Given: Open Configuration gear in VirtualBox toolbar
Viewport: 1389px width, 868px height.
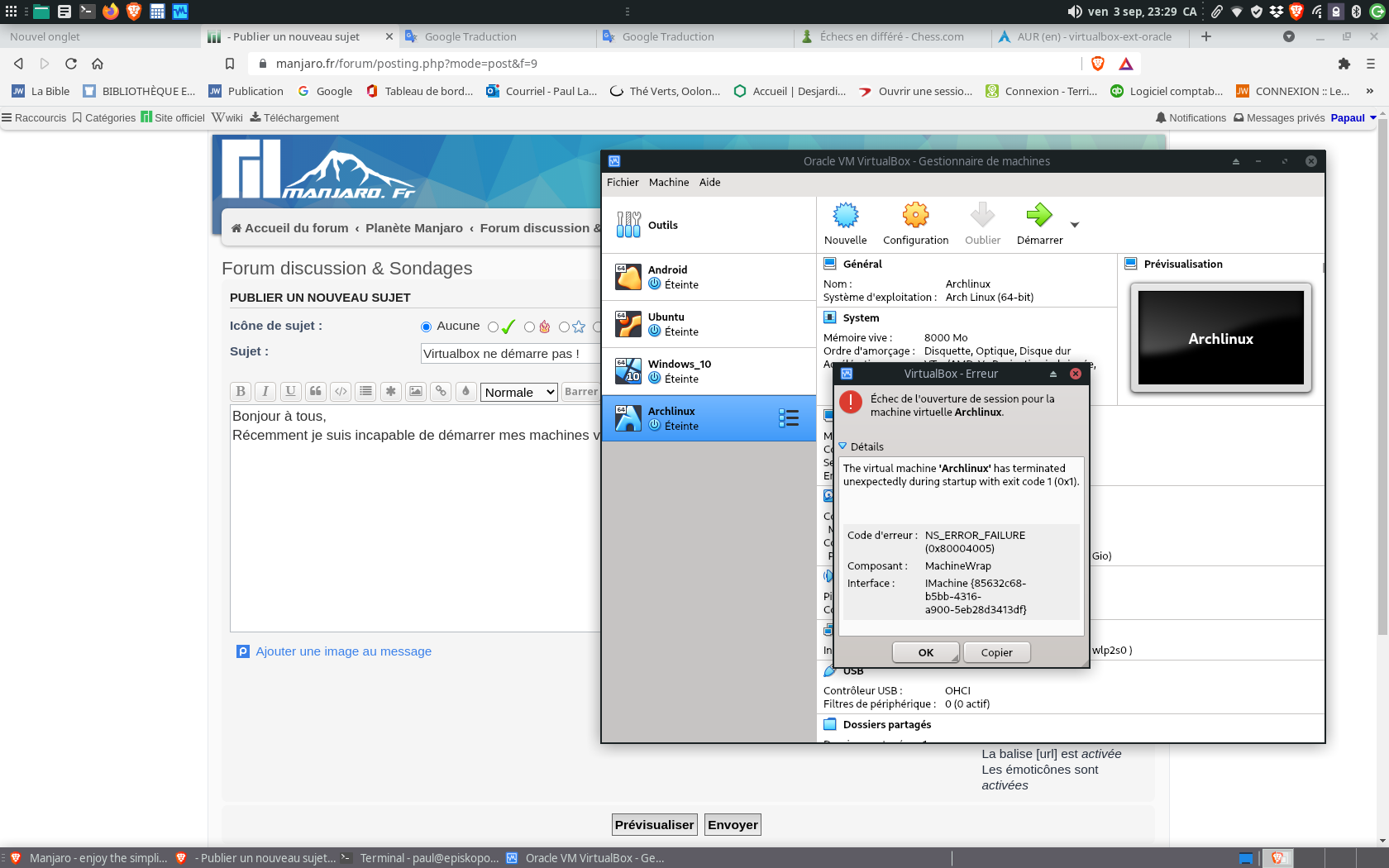Looking at the screenshot, I should pyautogui.click(x=915, y=216).
